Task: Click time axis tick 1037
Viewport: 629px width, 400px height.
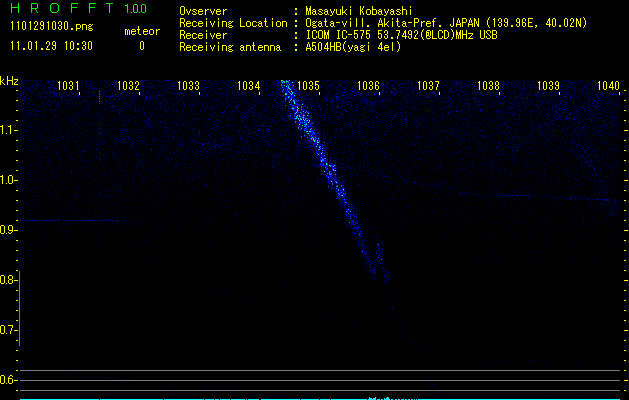Action: (x=428, y=85)
